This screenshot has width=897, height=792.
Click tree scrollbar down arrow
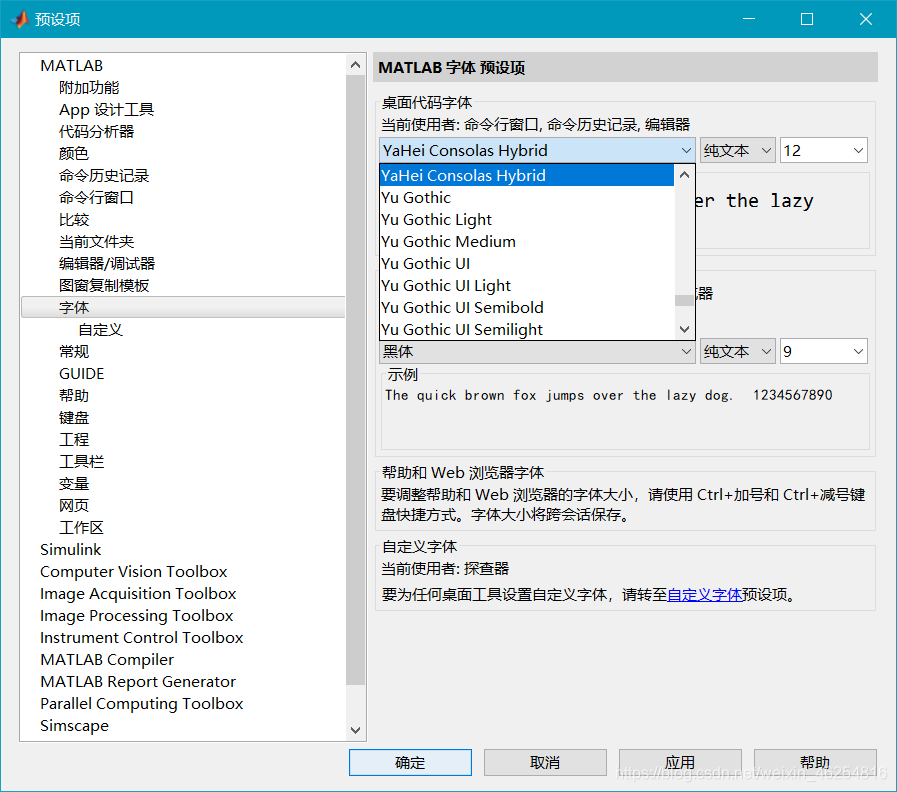355,730
